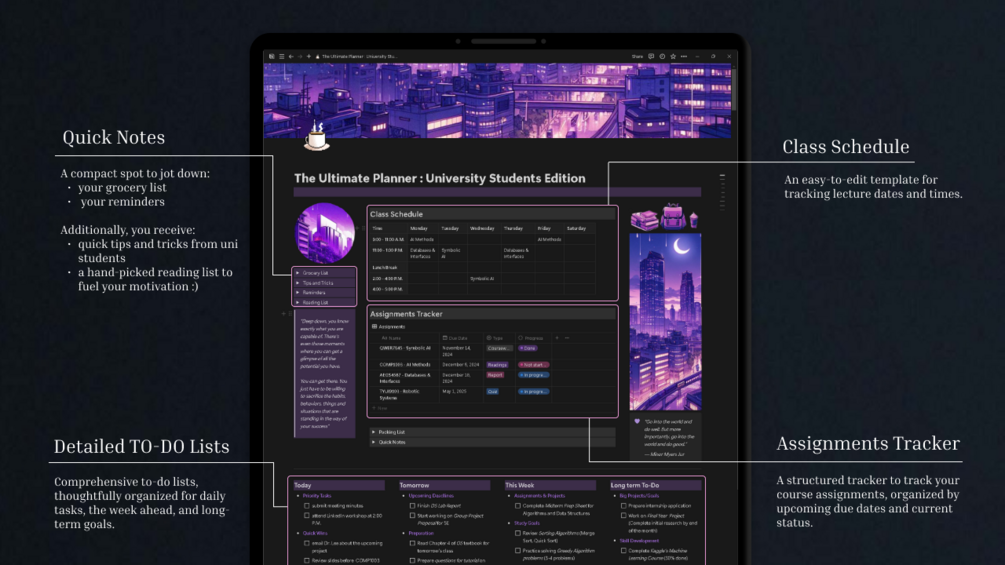Open 'Assignments & Projects' link under This Week

point(539,496)
